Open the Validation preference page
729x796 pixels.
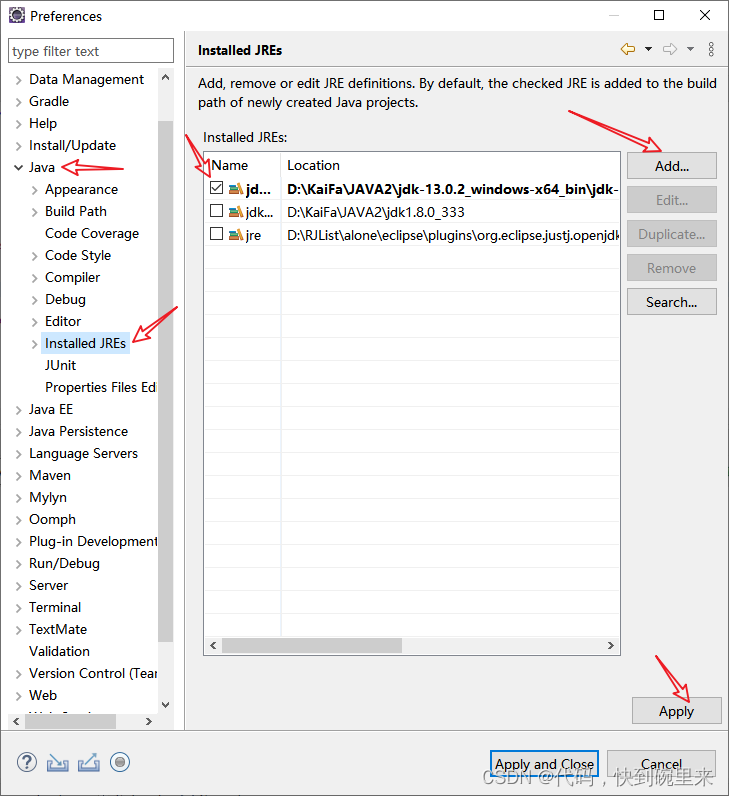(59, 651)
